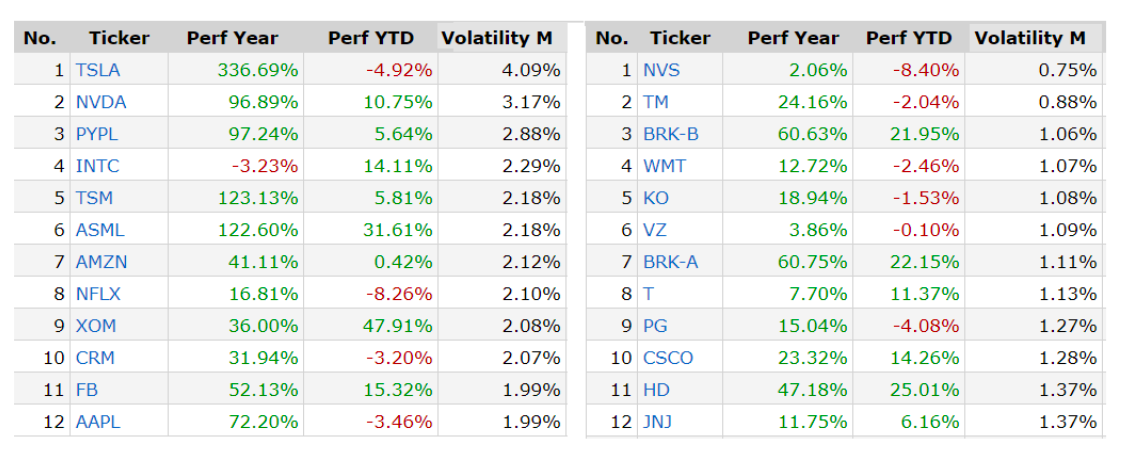
Task: Open the ASML ticker link
Action: pos(100,230)
